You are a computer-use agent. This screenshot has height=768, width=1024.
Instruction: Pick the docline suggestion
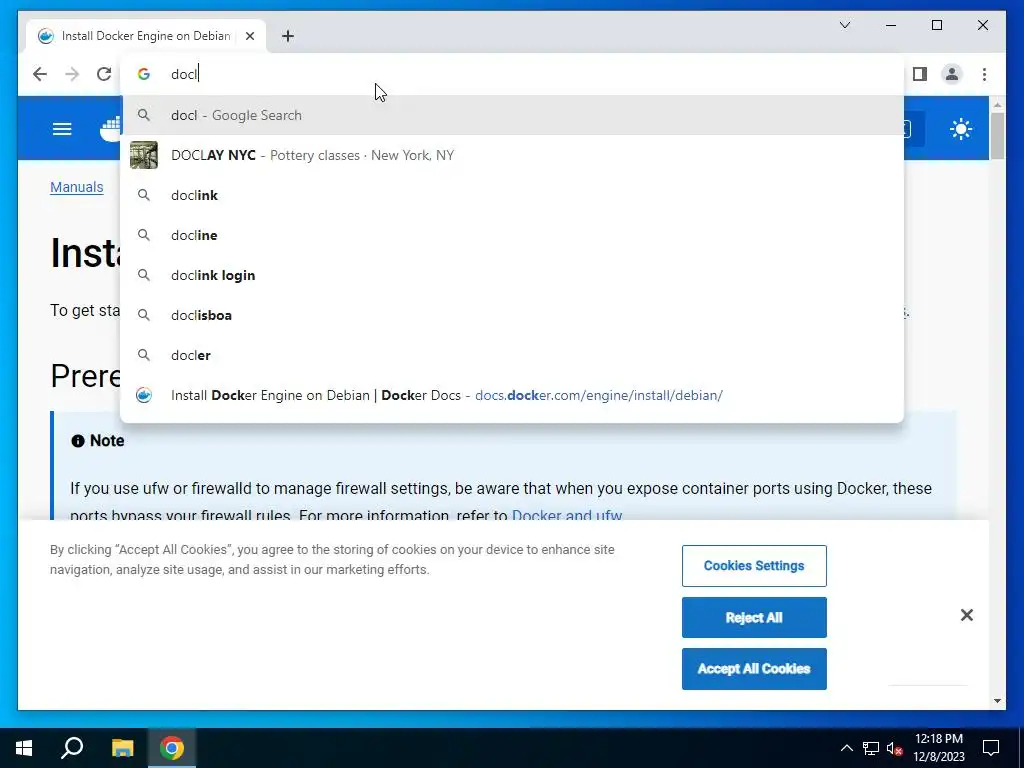(513, 235)
